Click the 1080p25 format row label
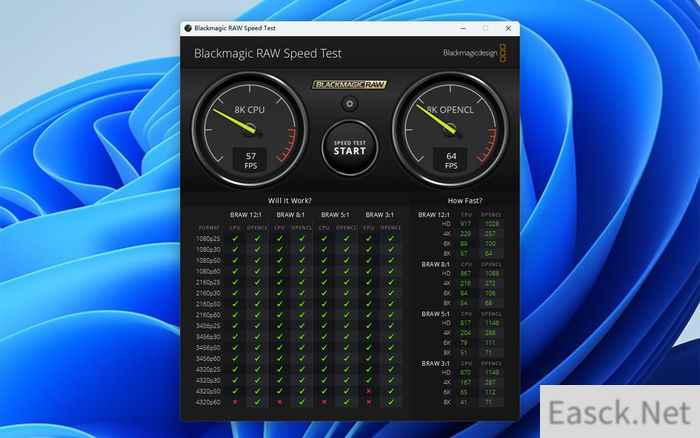700x438 pixels. [x=208, y=239]
